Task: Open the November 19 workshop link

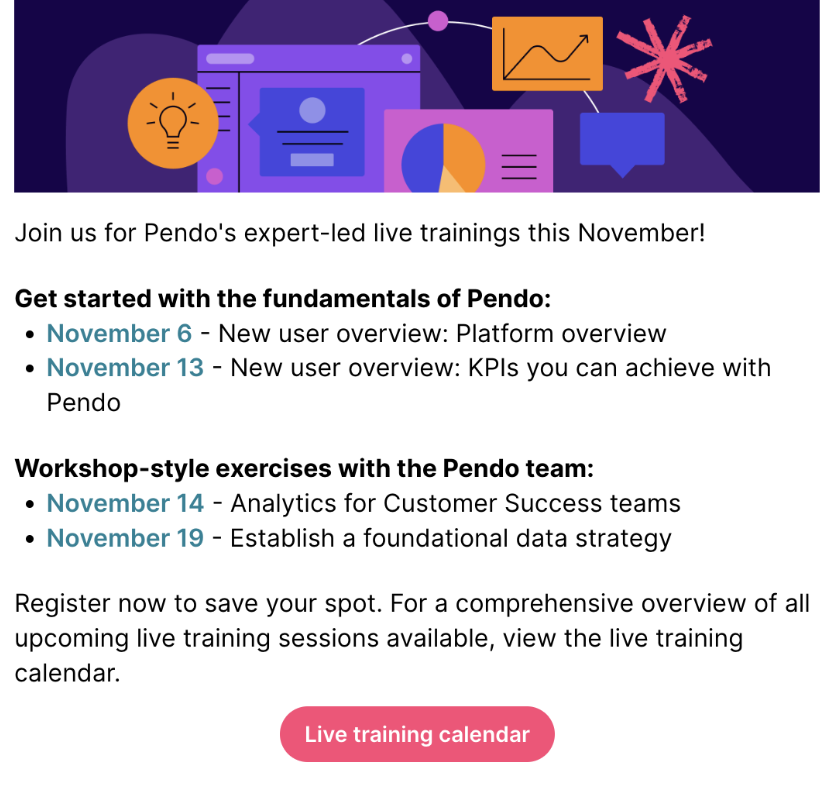Action: click(125, 537)
